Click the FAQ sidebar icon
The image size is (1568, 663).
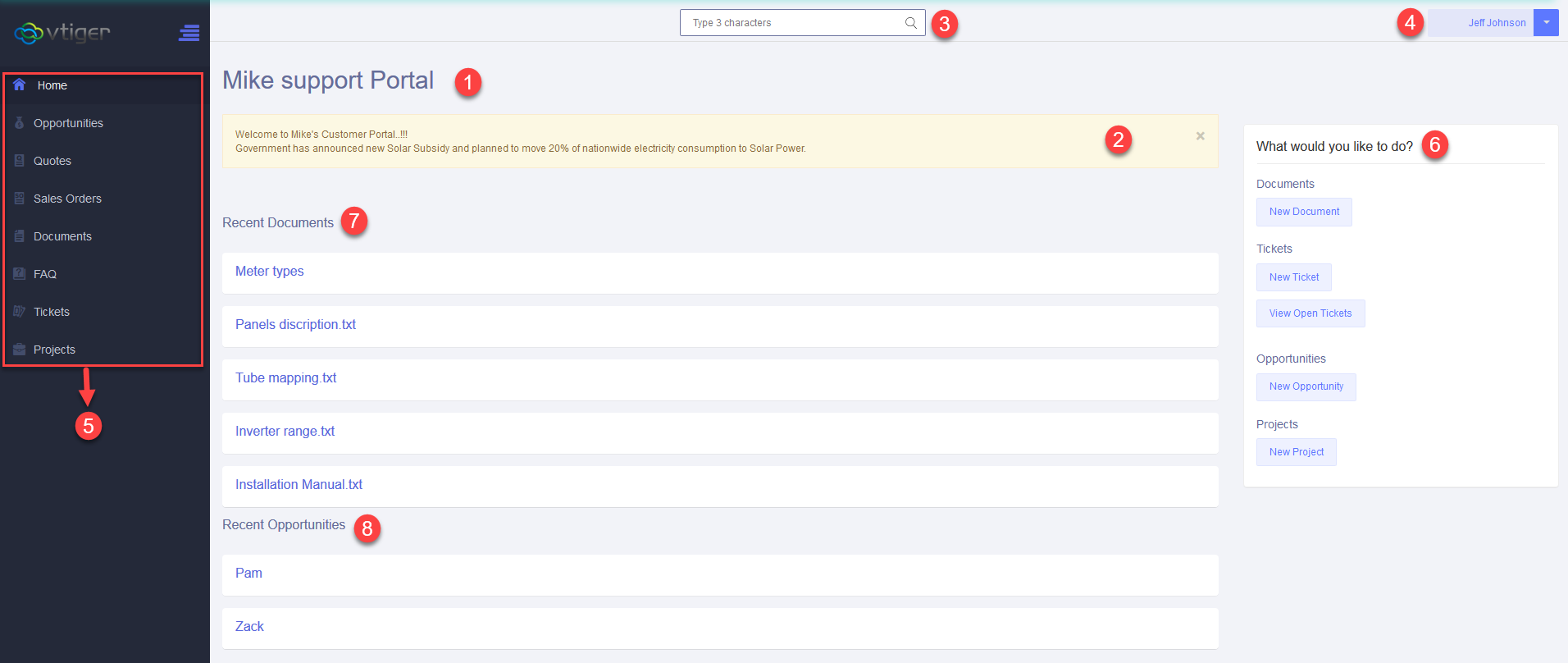point(20,274)
